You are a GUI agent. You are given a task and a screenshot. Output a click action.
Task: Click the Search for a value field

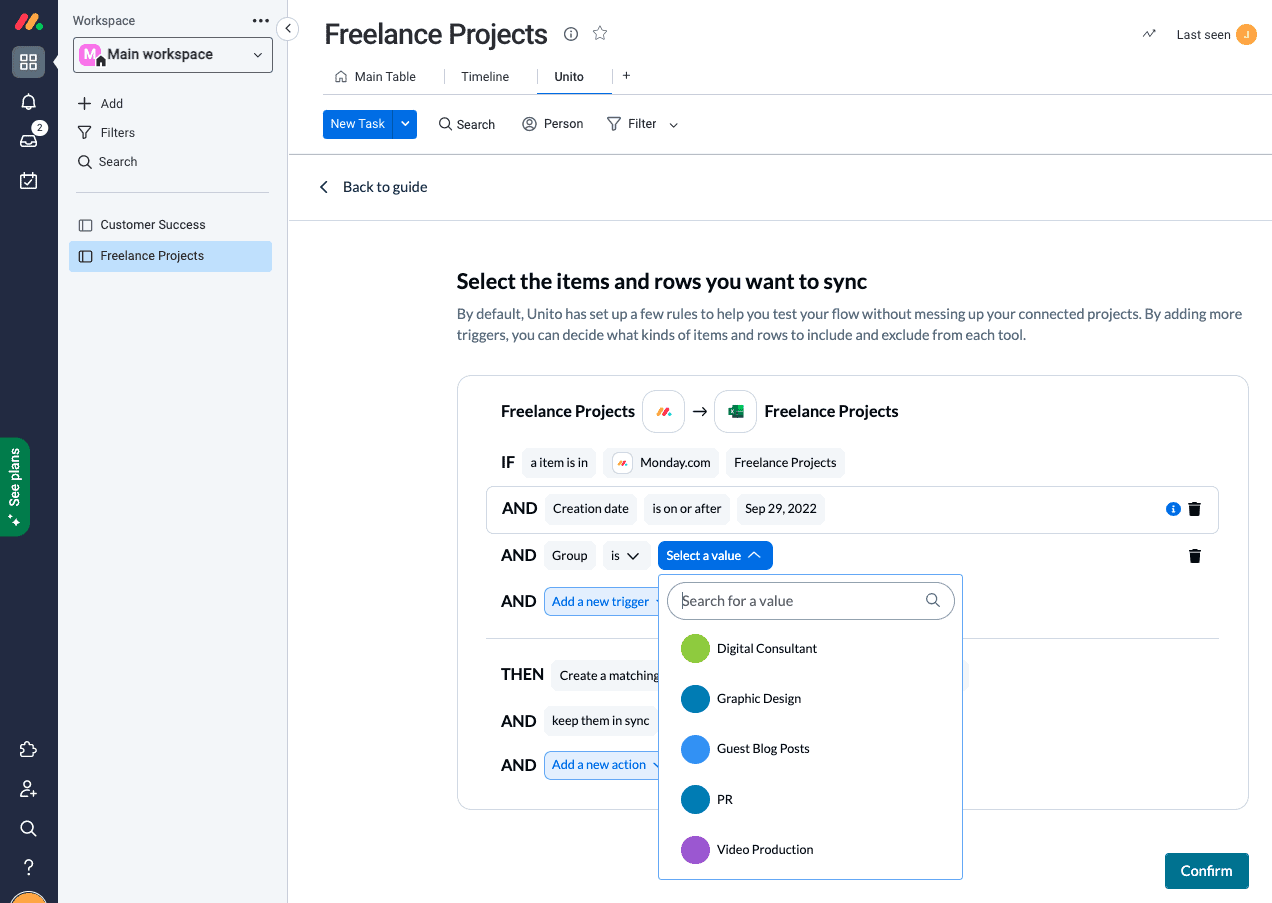811,601
